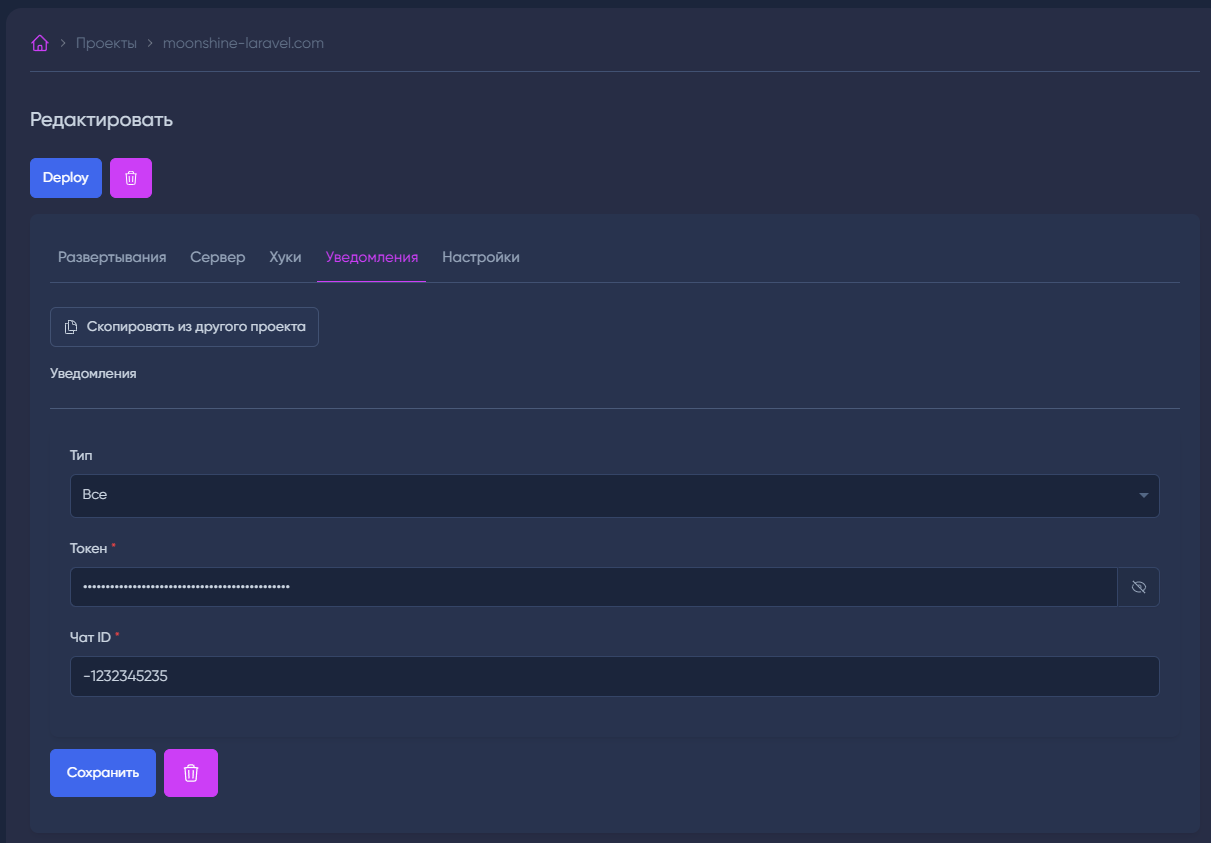Click the active Уведомления tab
Screen dimensions: 1211x843
tap(372, 257)
